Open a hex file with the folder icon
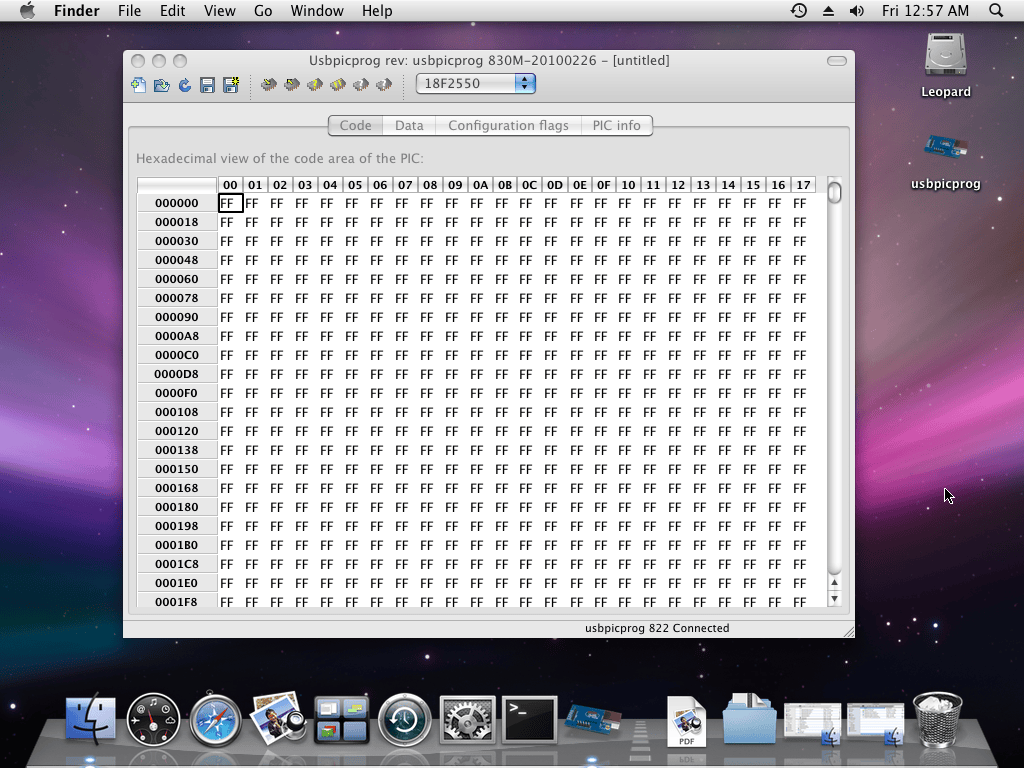Image resolution: width=1024 pixels, height=768 pixels. [161, 84]
